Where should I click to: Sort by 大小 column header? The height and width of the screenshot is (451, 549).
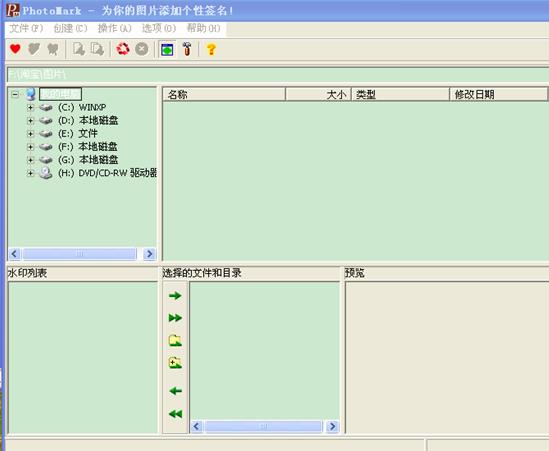point(318,95)
